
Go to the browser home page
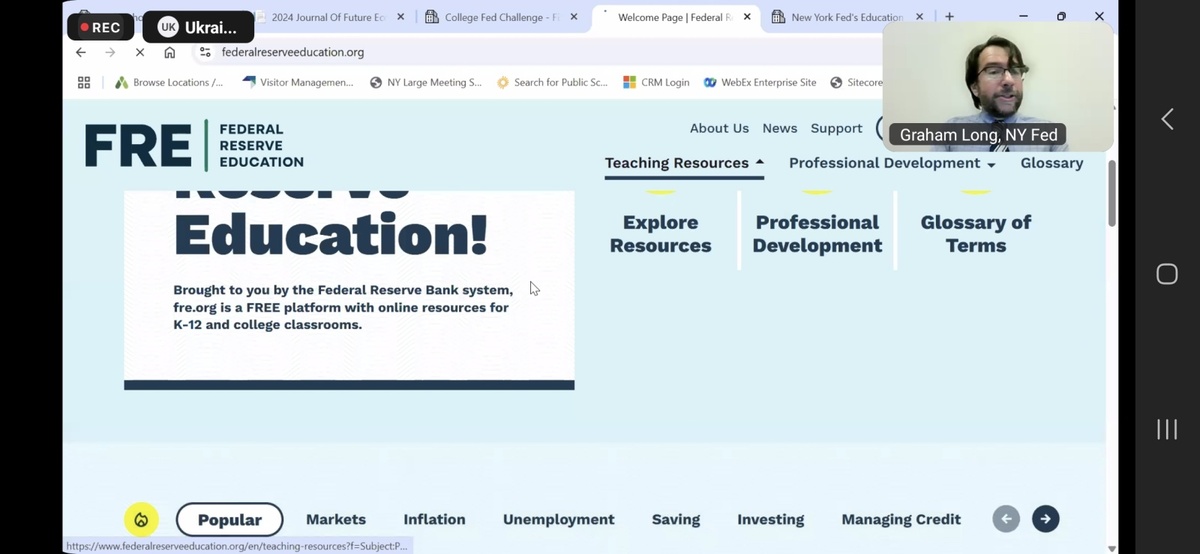(170, 52)
